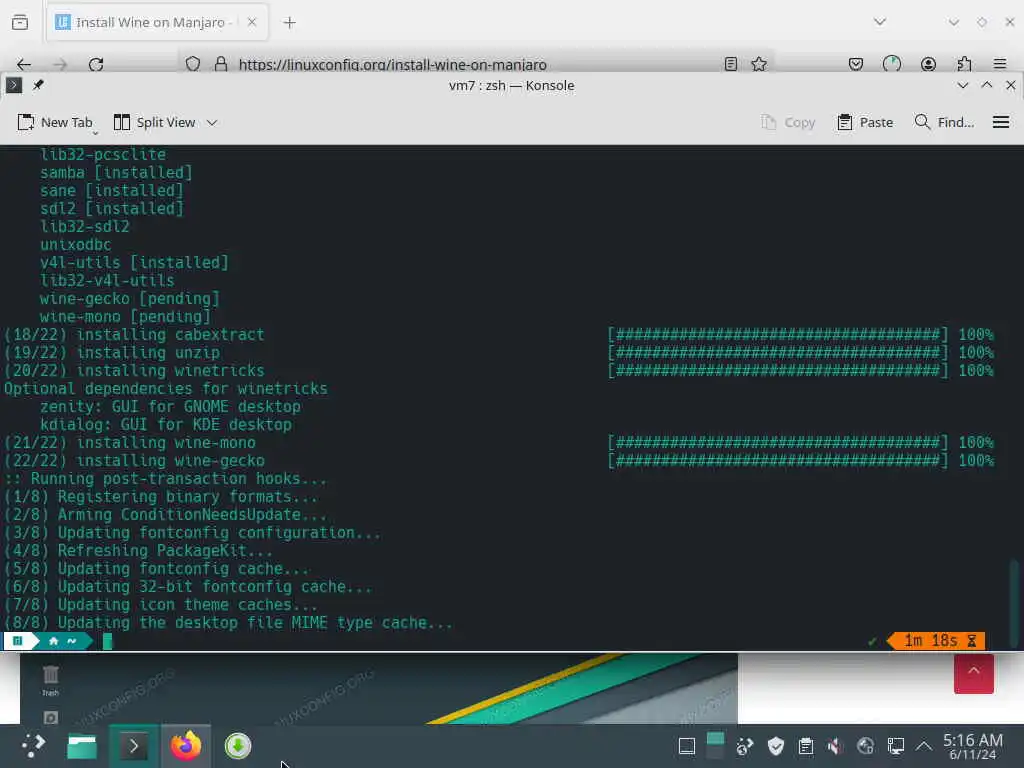Open the green download installer taskbar icon
This screenshot has width=1024, height=768.
pyautogui.click(x=238, y=746)
